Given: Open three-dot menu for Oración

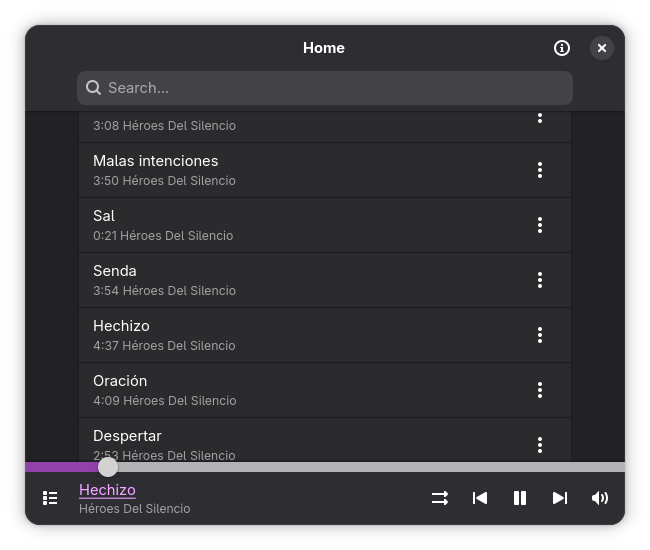Looking at the screenshot, I should pyautogui.click(x=540, y=390).
